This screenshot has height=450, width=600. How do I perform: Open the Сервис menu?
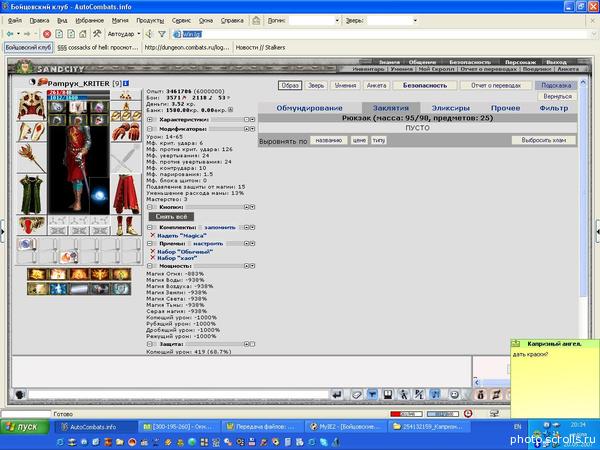(181, 20)
